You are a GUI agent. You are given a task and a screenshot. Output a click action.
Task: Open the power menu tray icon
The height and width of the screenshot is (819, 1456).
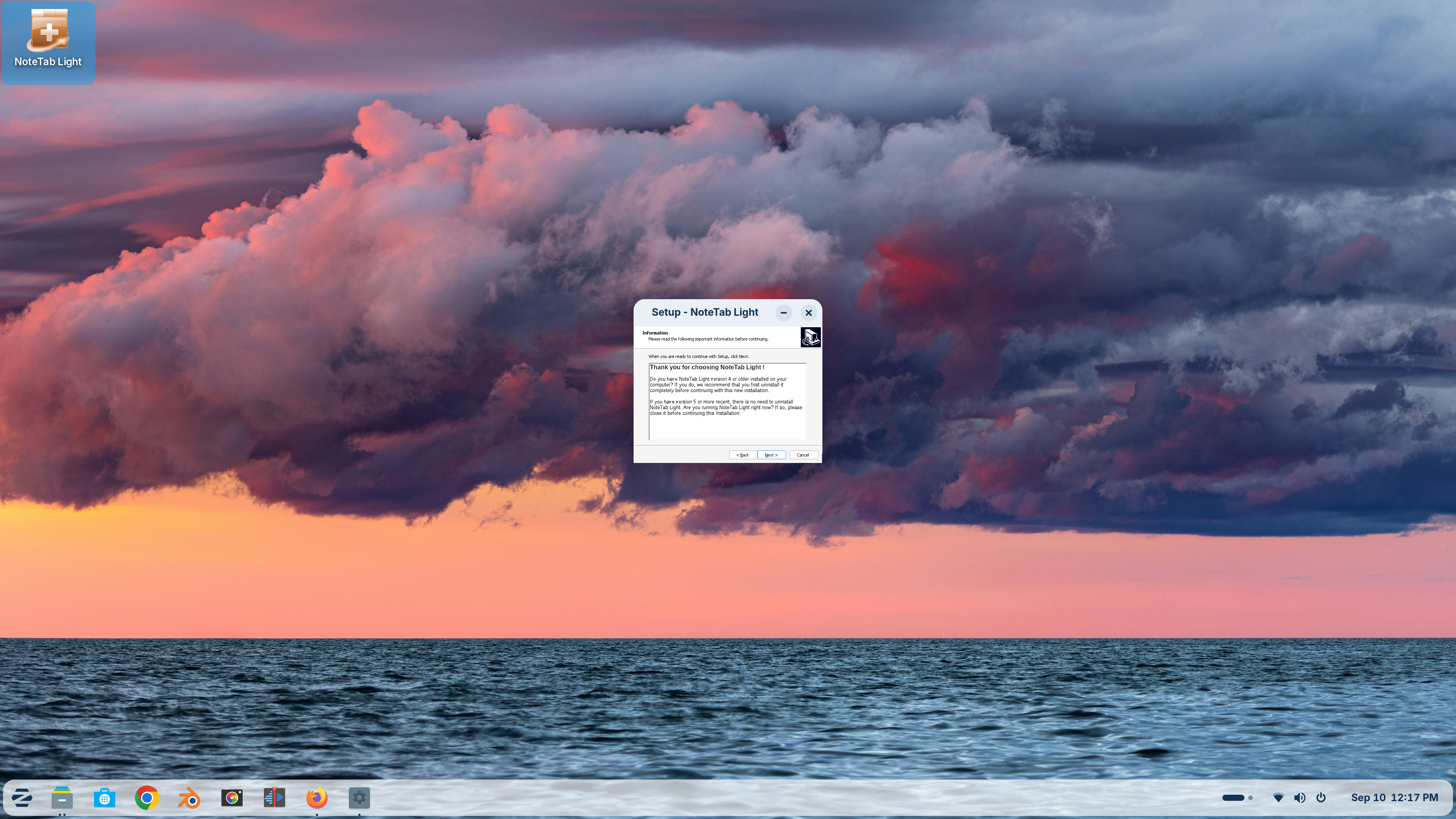coord(1321,797)
